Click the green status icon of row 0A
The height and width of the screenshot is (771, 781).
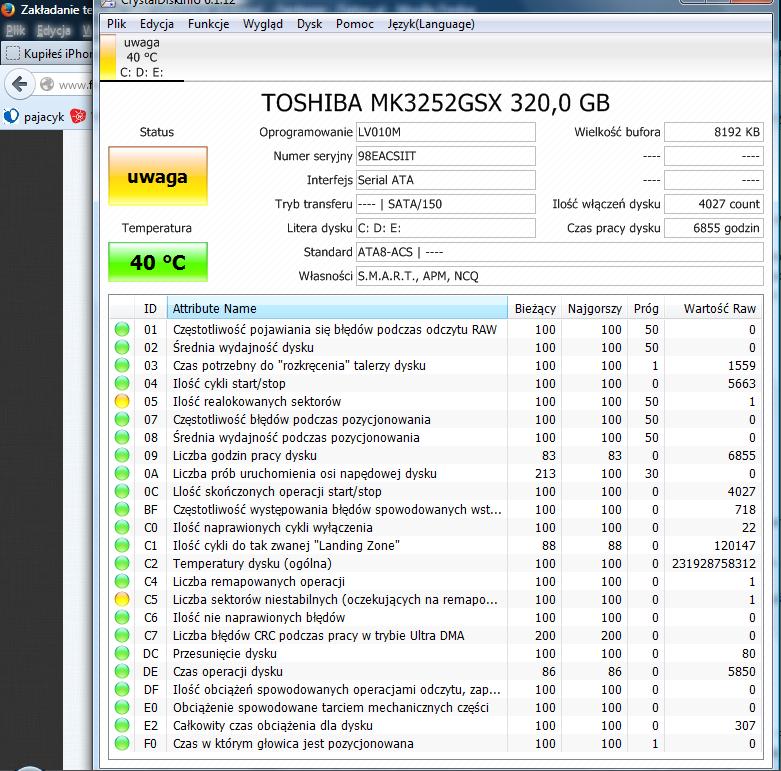122,473
